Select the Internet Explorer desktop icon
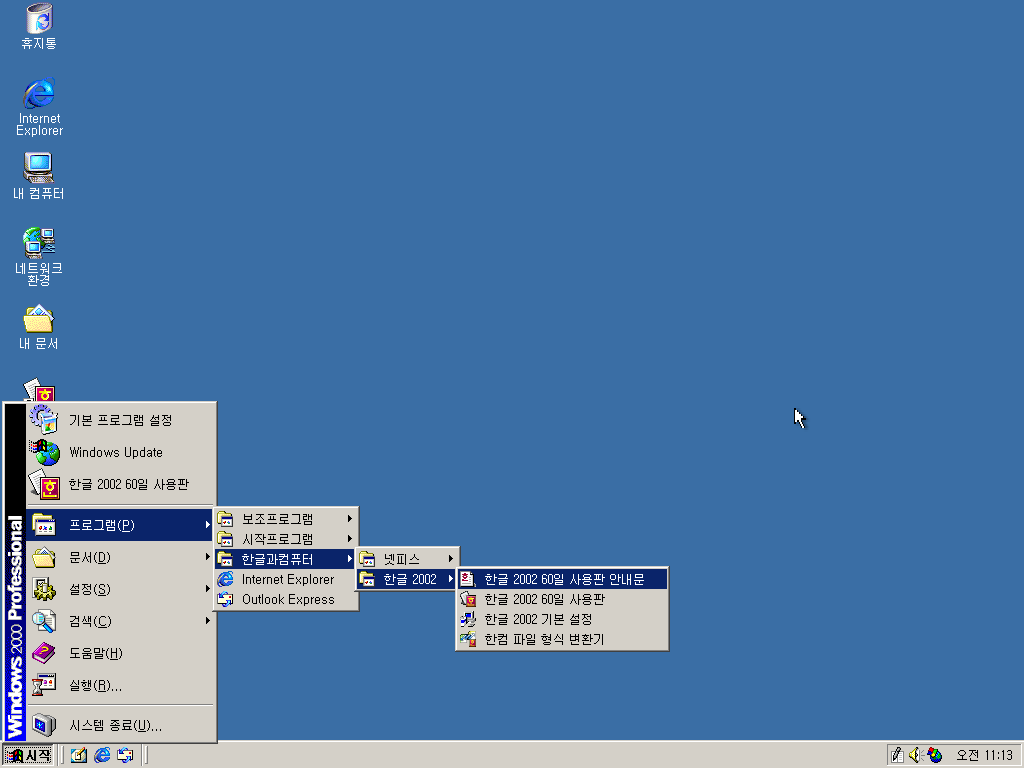1024x768 pixels. [x=39, y=107]
